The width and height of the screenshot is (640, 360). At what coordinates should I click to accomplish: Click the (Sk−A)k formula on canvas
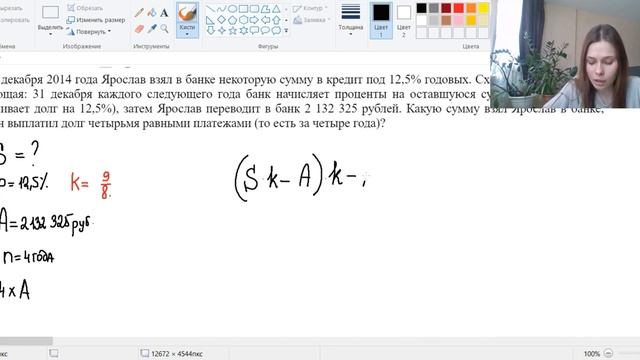[x=301, y=178]
